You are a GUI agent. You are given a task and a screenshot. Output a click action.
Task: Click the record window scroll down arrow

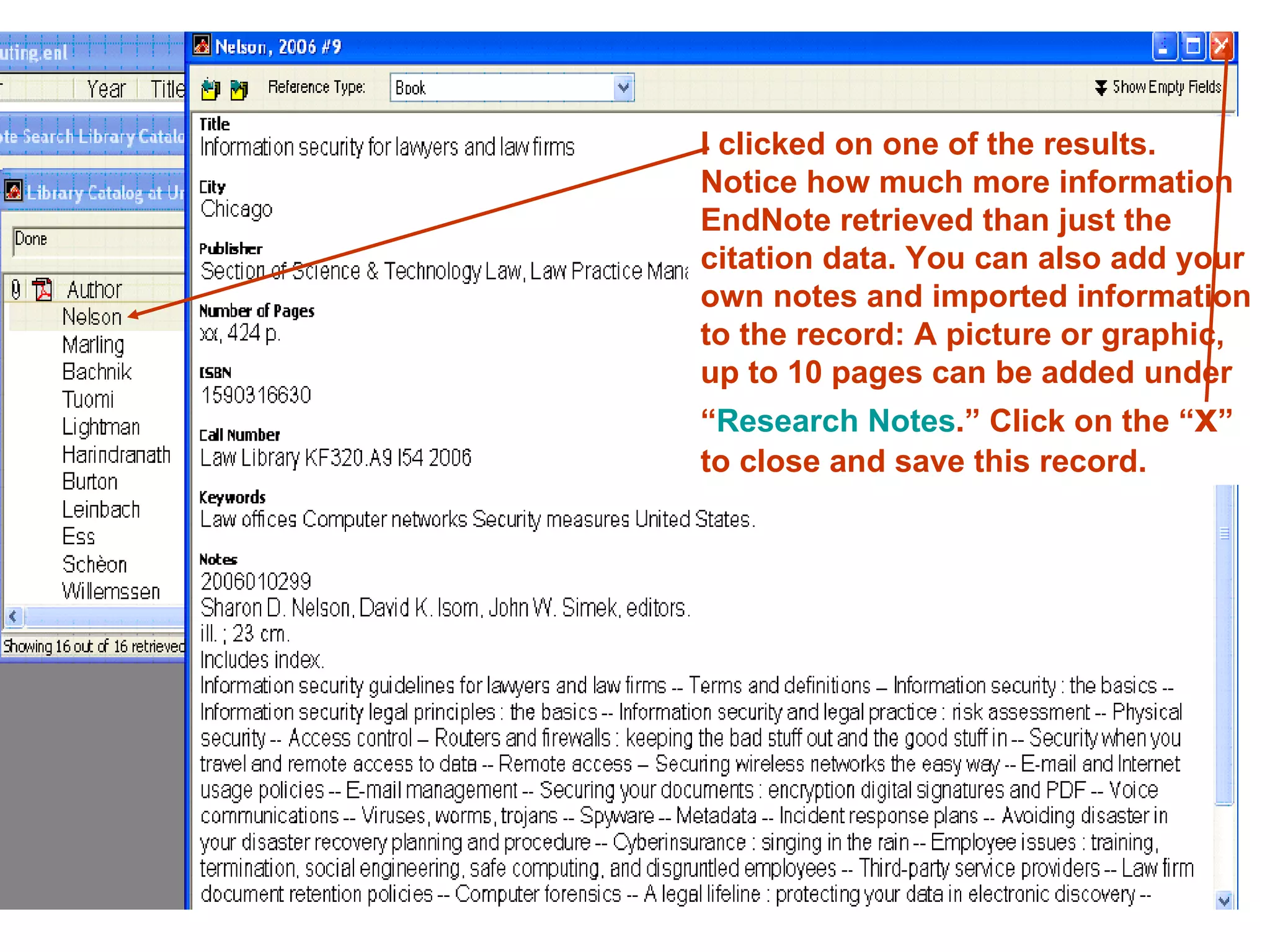pyautogui.click(x=1223, y=901)
